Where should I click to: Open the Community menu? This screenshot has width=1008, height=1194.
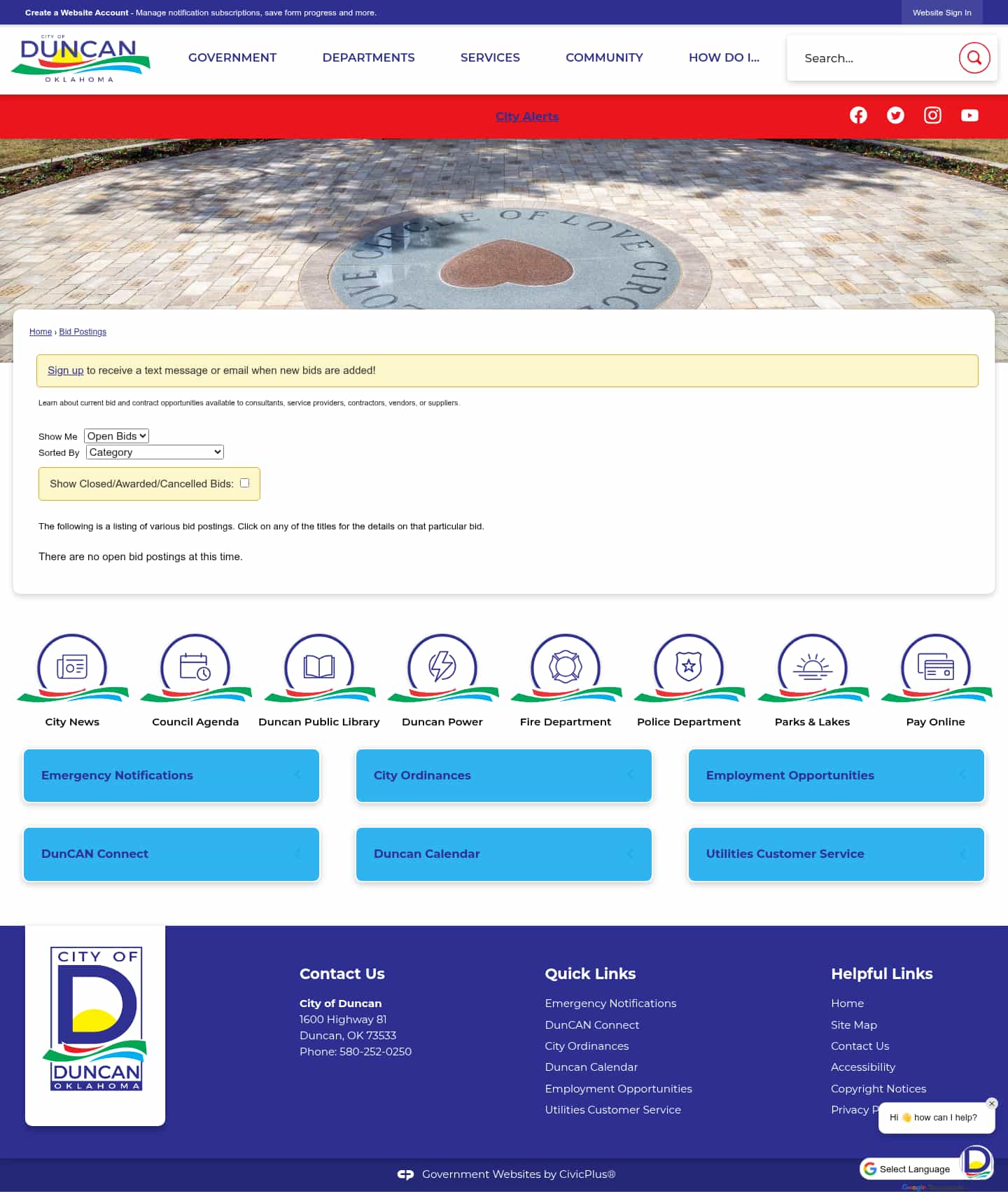(x=604, y=57)
